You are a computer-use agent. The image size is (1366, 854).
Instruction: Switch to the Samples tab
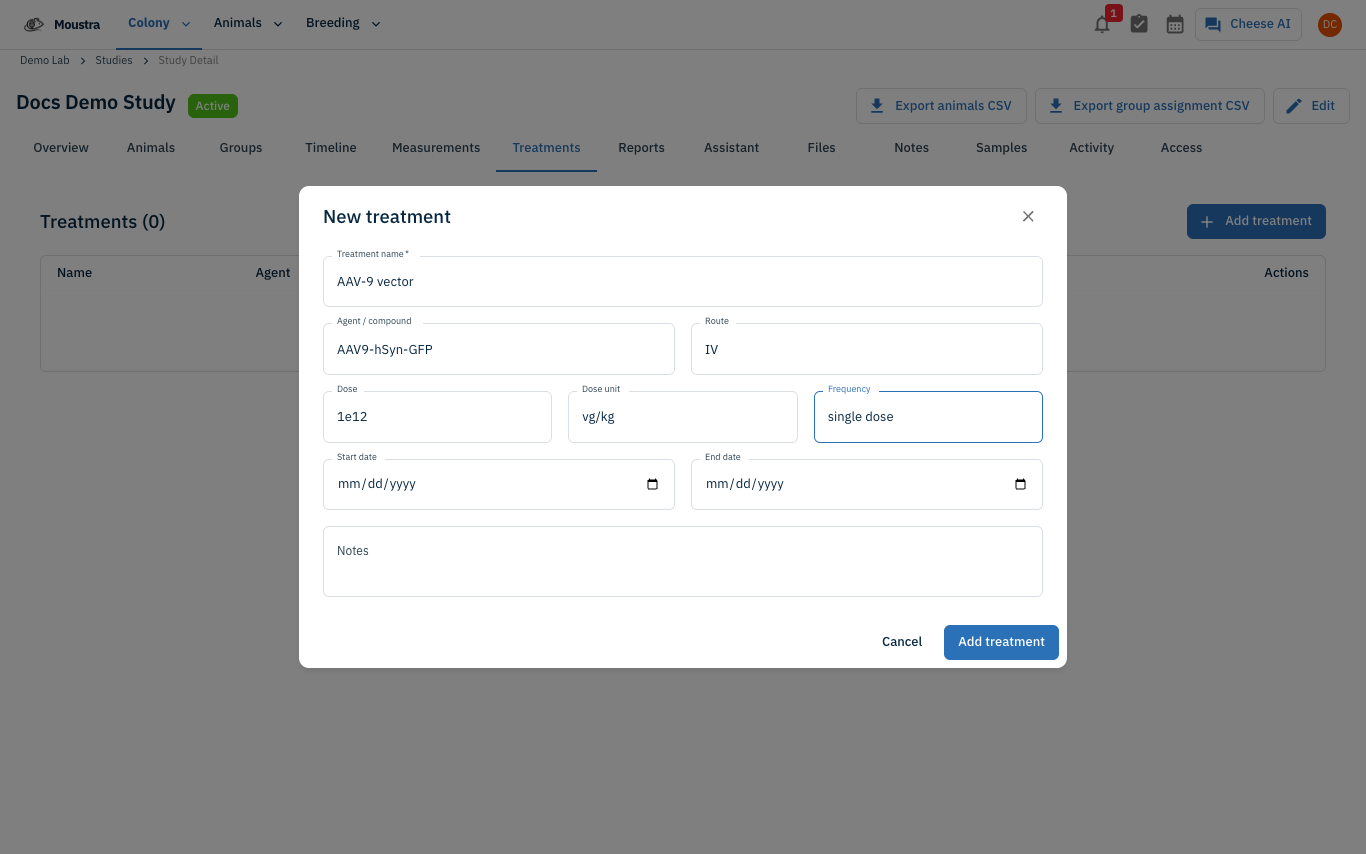[x=1001, y=148]
